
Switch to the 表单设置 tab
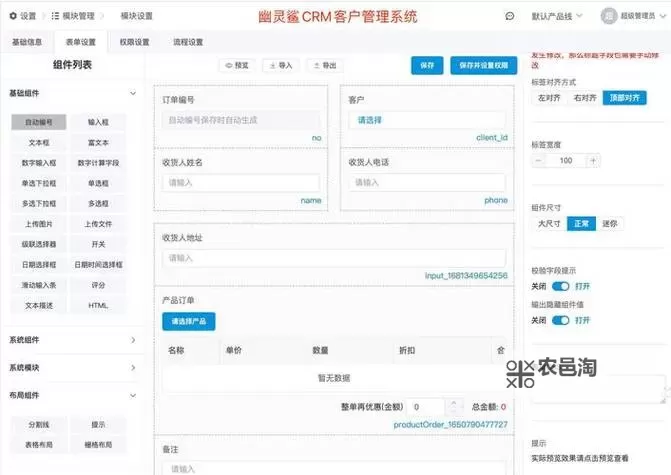click(x=81, y=42)
